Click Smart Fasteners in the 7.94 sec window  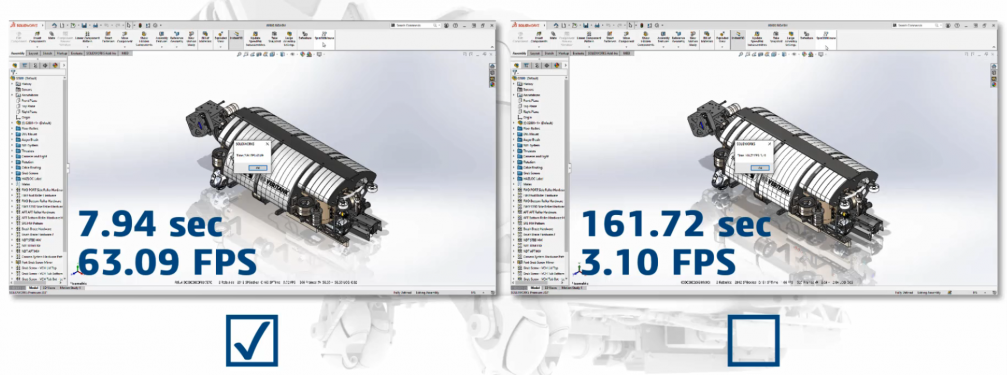pyautogui.click(x=108, y=37)
